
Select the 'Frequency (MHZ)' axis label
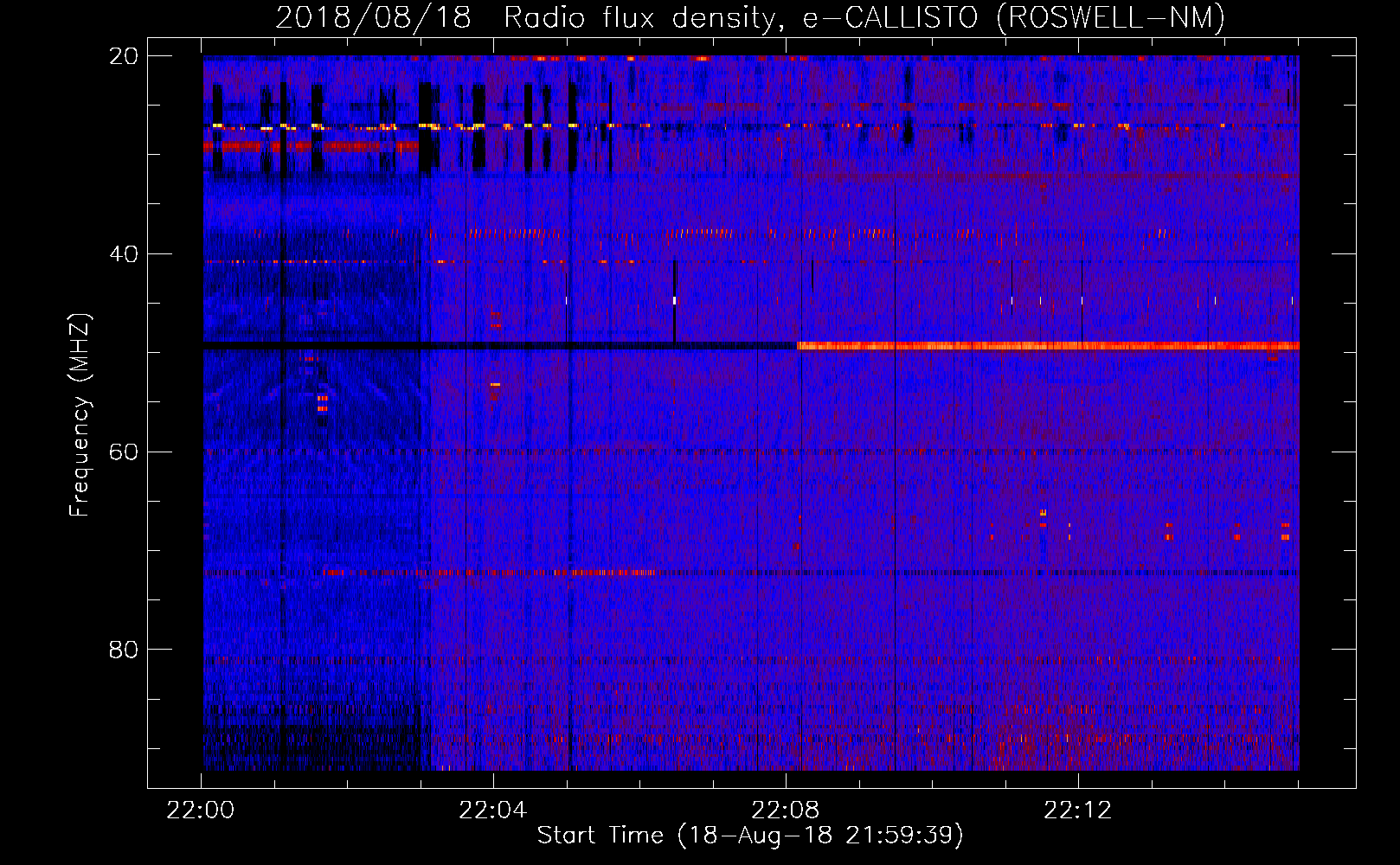coord(80,415)
